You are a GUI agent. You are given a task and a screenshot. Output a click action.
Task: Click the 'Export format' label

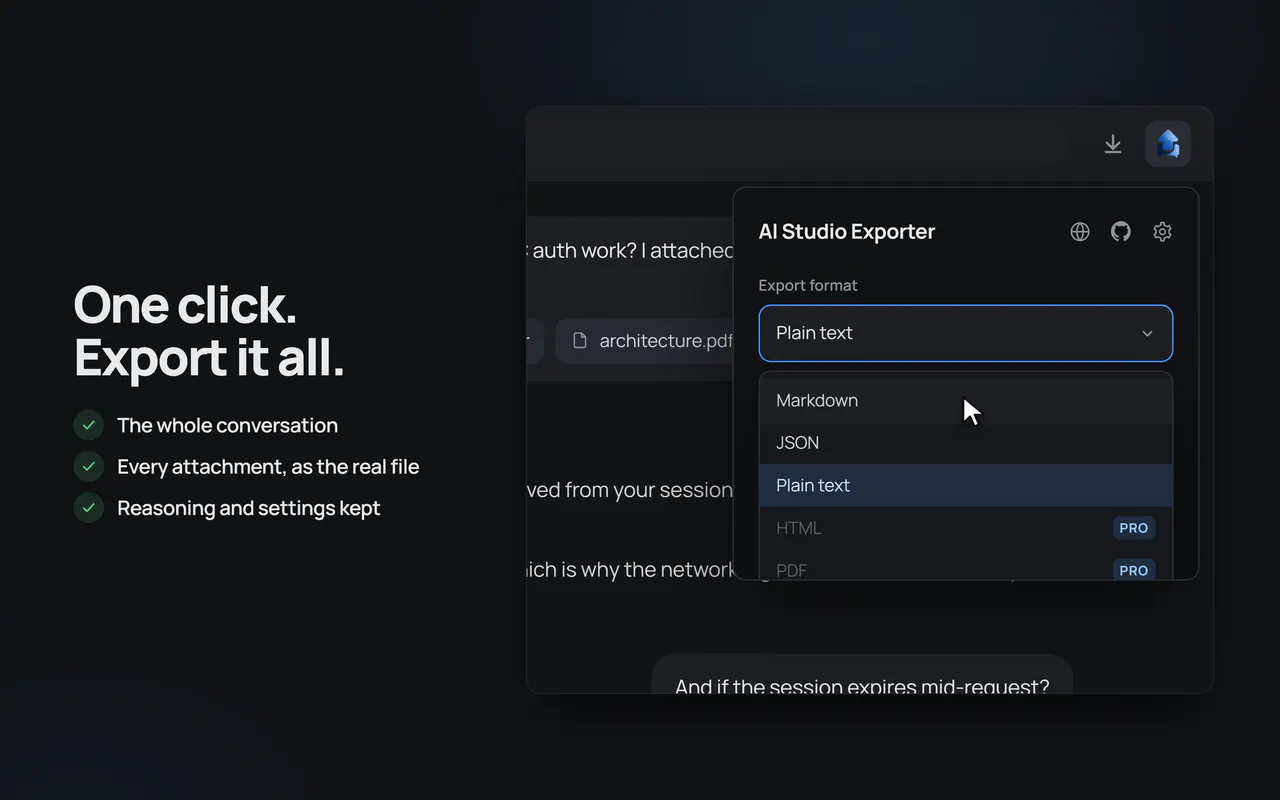click(808, 286)
